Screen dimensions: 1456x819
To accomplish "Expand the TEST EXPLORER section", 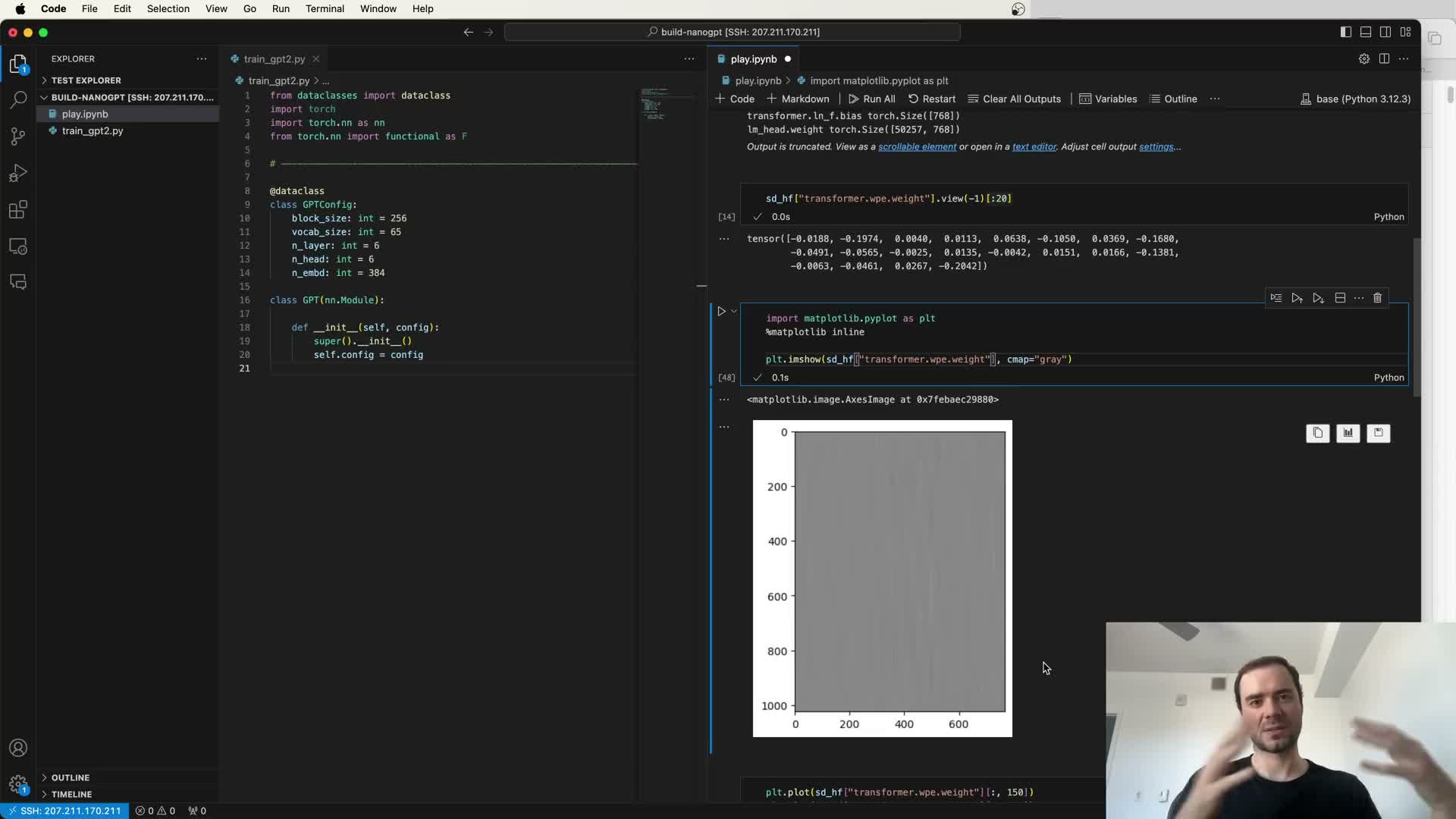I will 86,80.
